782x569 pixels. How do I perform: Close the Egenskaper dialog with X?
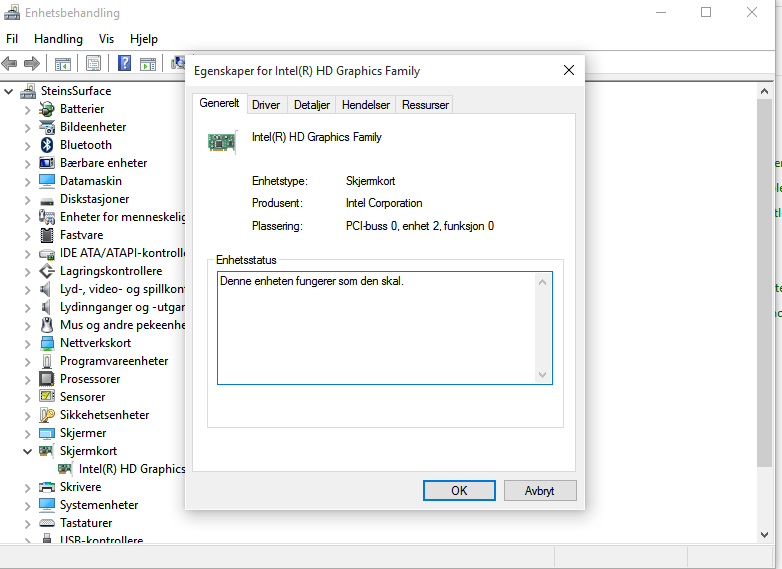pyautogui.click(x=569, y=70)
